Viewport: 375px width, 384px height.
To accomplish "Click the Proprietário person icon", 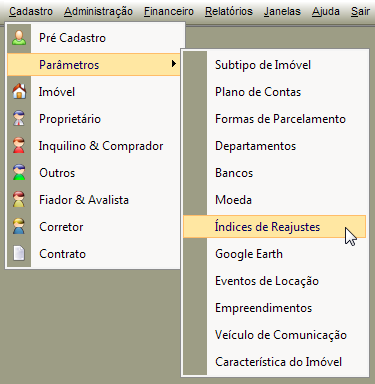I will [x=19, y=119].
